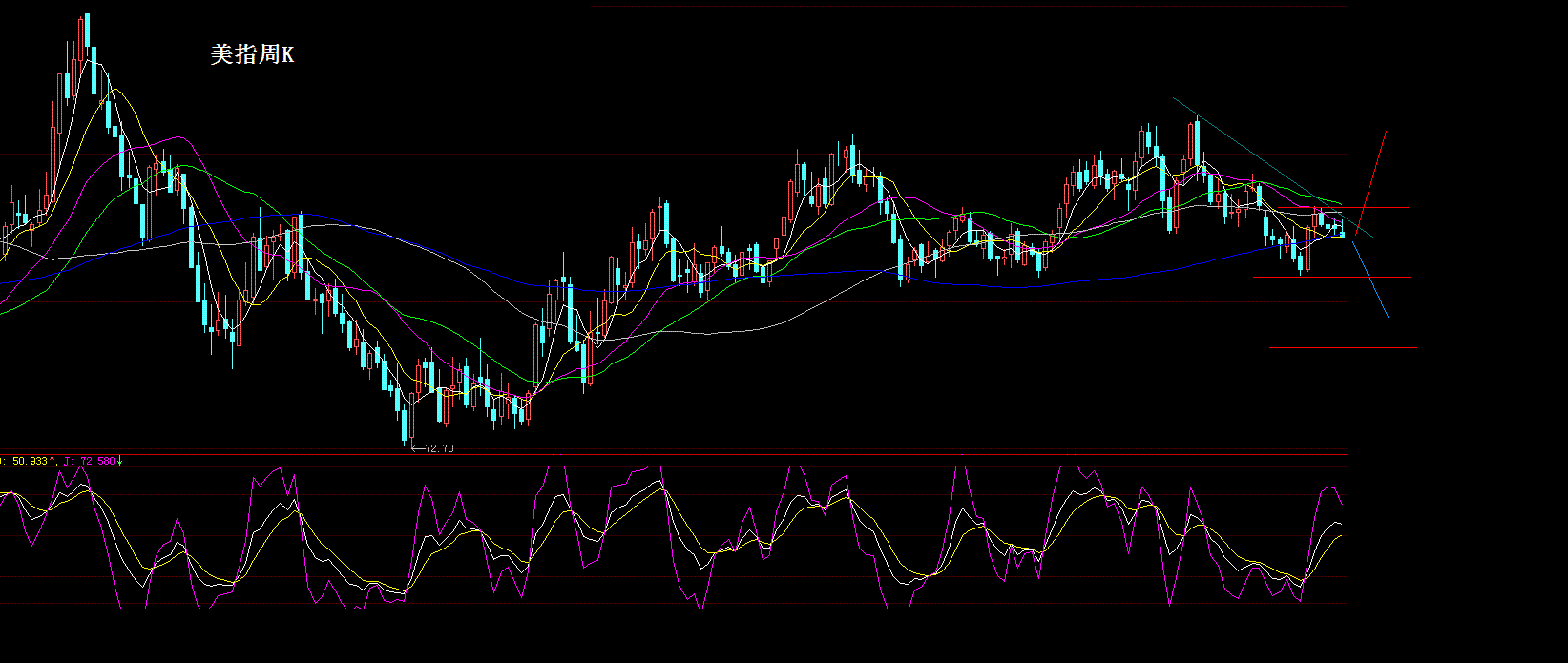Click the yellow 50.933 indicator value
The height and width of the screenshot is (663, 1568).
click(x=29, y=461)
